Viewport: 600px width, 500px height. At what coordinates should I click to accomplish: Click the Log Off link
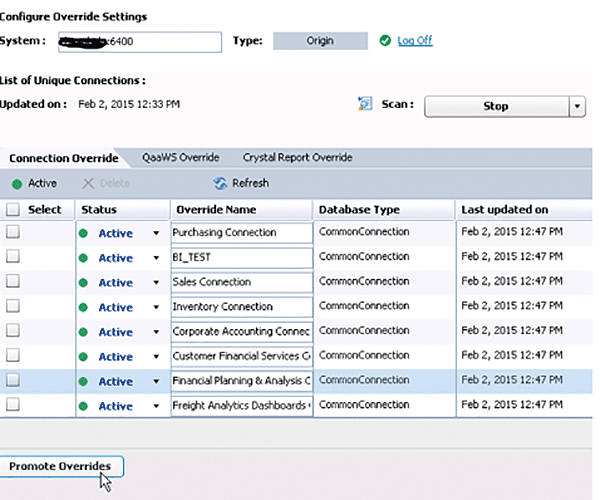point(414,41)
